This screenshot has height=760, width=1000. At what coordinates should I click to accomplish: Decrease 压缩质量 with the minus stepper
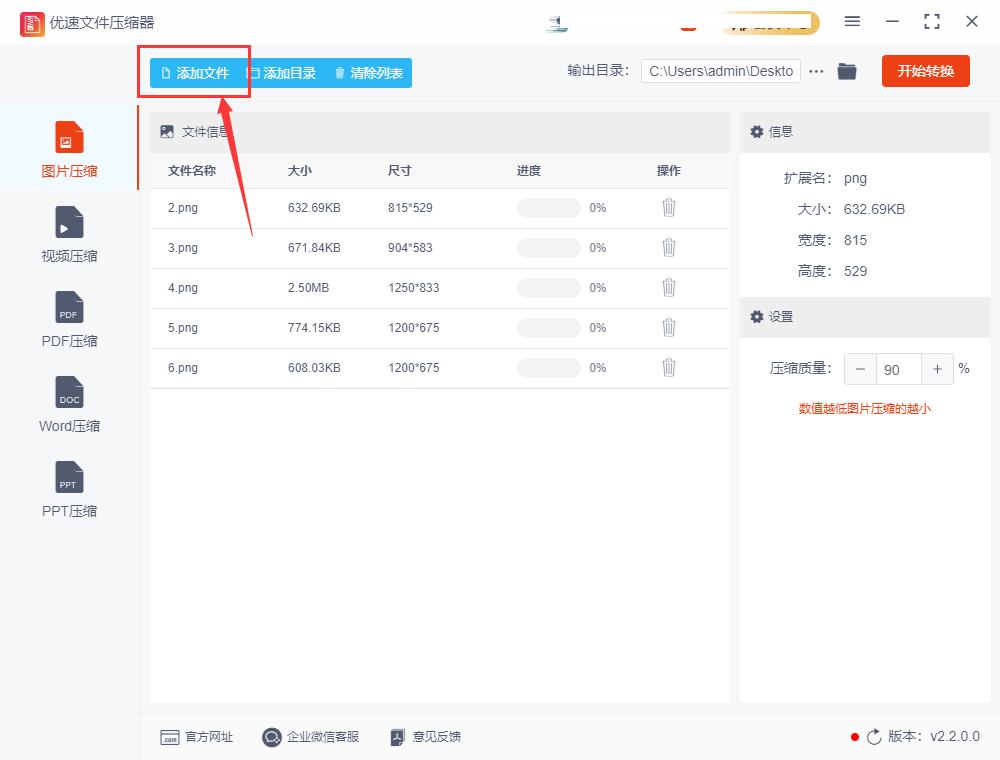pyautogui.click(x=860, y=369)
